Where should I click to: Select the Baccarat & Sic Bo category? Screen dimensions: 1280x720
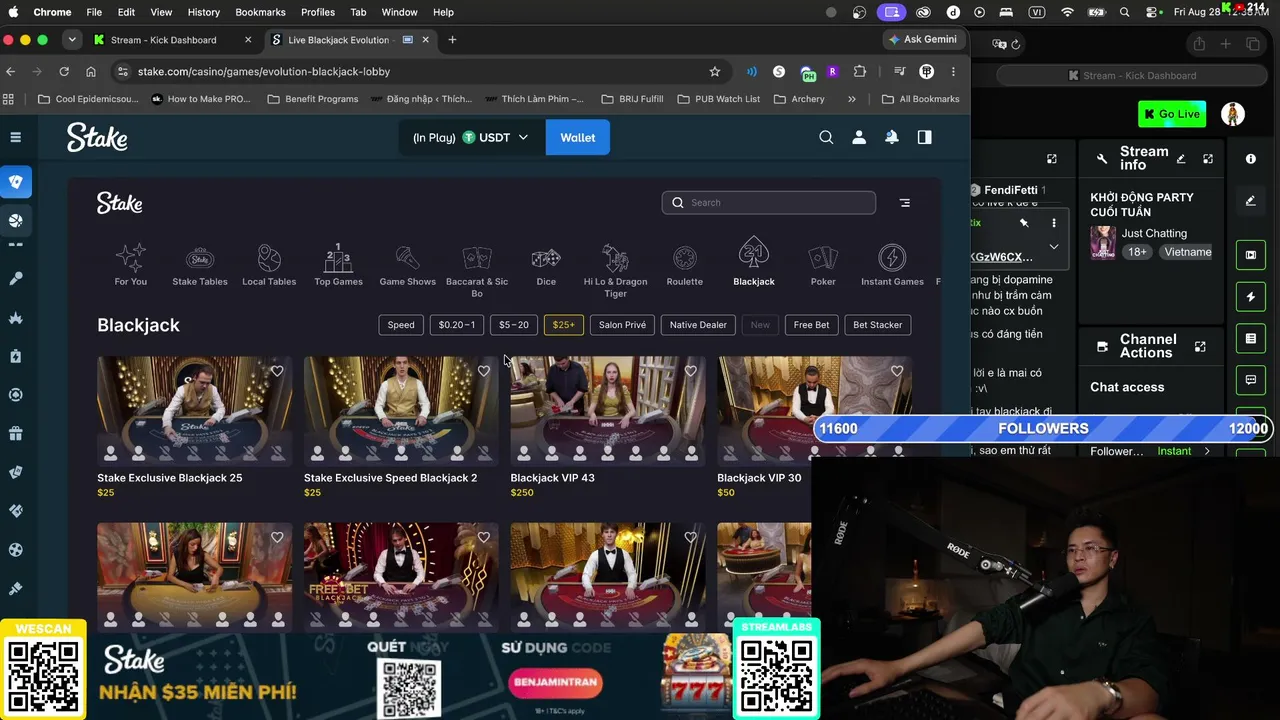477,271
